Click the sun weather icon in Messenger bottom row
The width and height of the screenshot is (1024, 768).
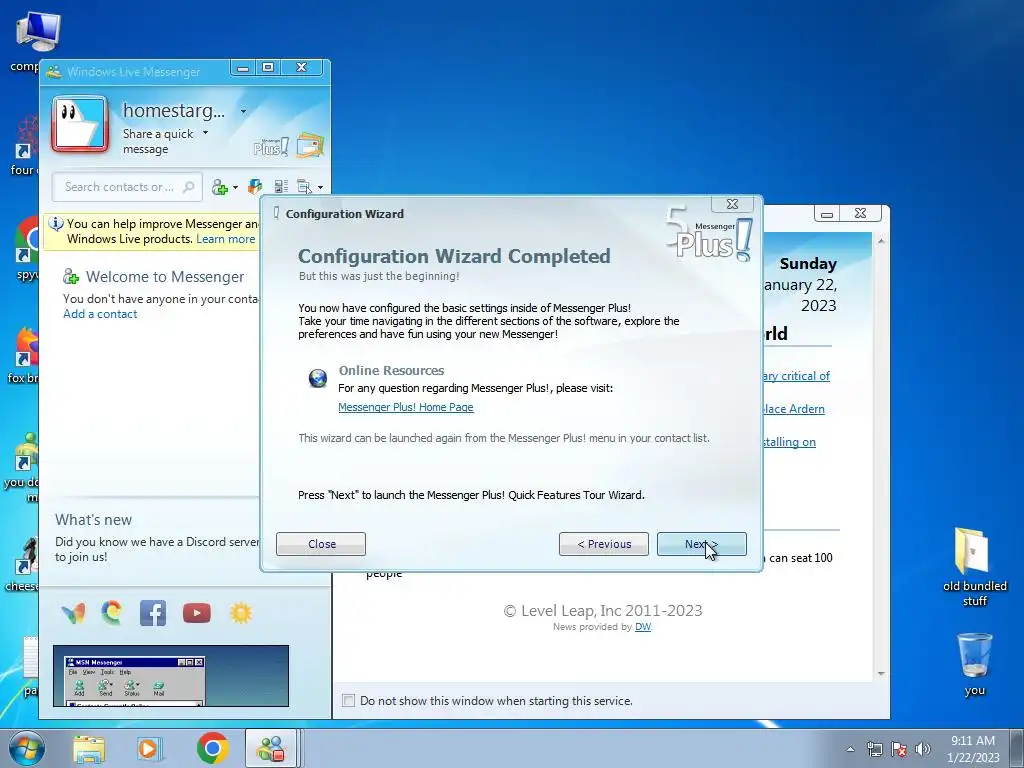tap(240, 613)
